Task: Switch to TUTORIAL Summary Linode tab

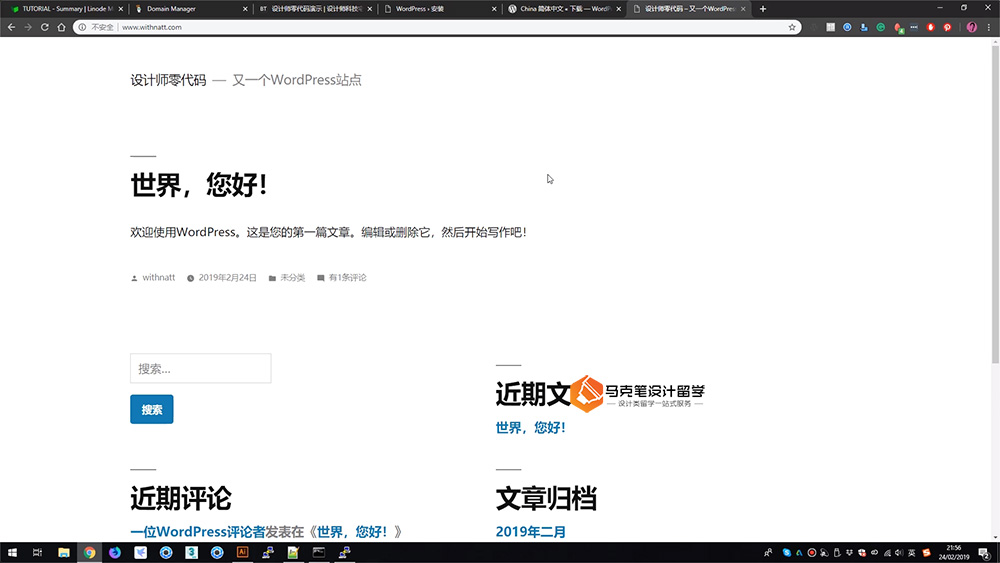Action: [68, 9]
